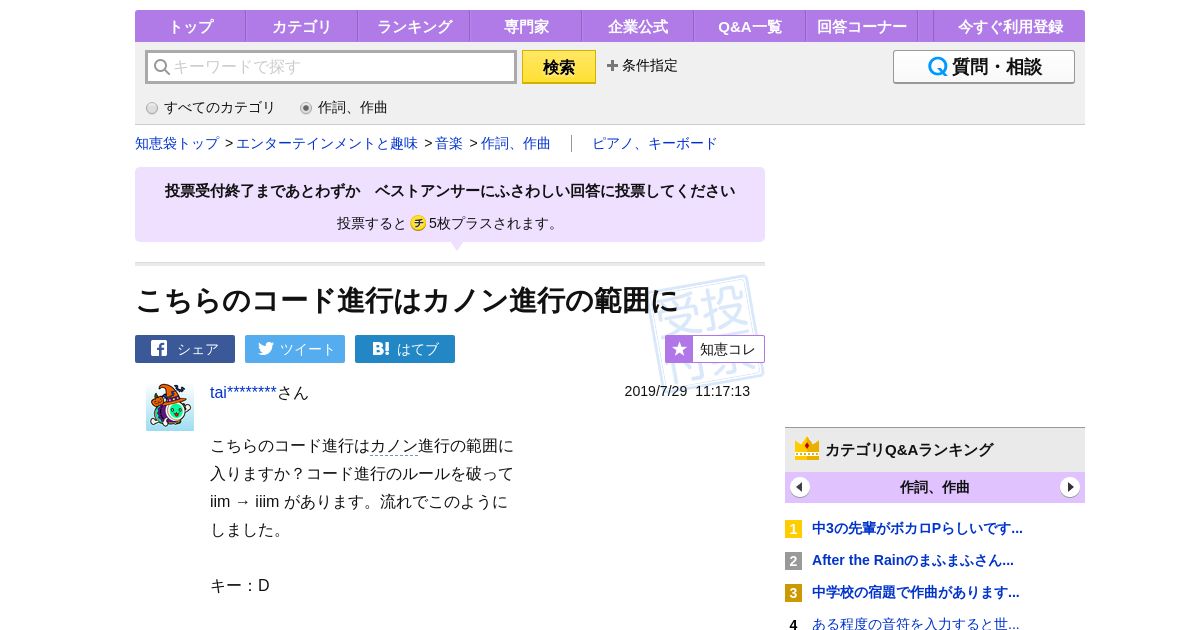Viewport: 1200px width, 630px height.
Task: Focus the keyword search field
Action: tap(331, 67)
